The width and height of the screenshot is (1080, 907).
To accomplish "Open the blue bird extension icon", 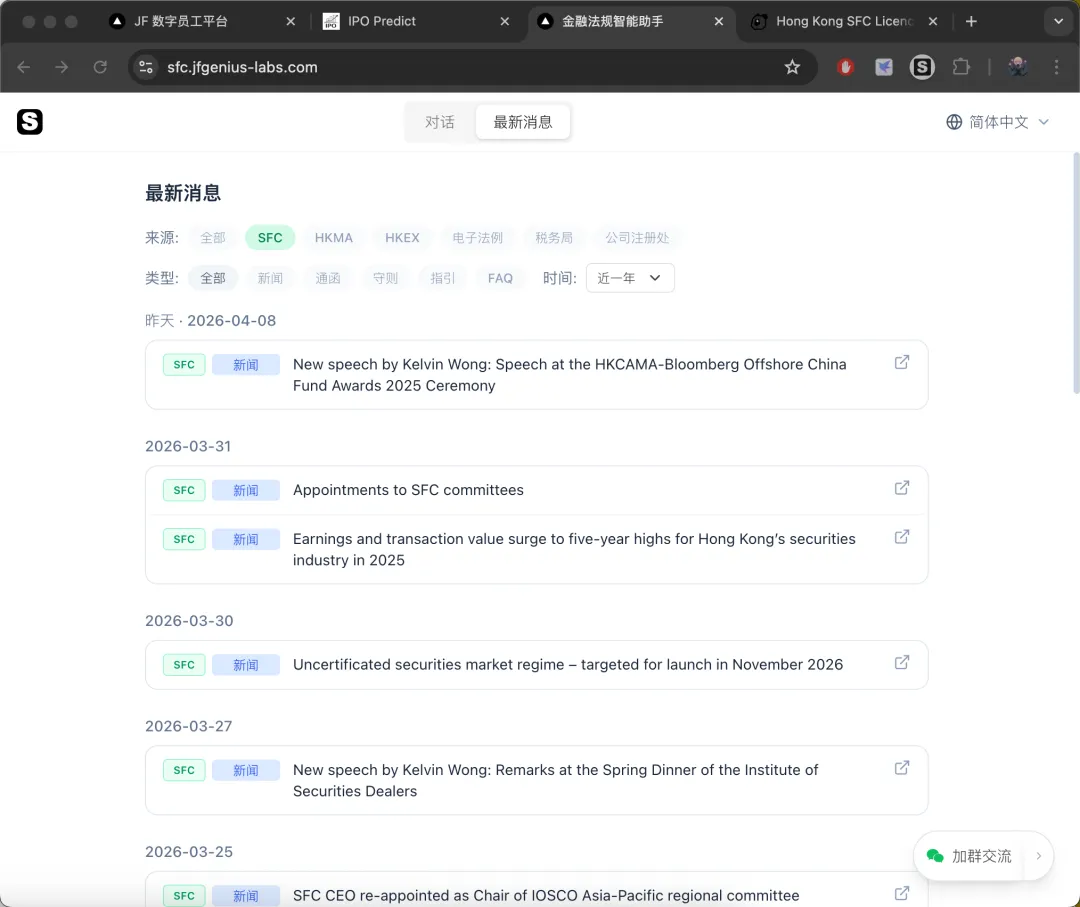I will point(884,67).
